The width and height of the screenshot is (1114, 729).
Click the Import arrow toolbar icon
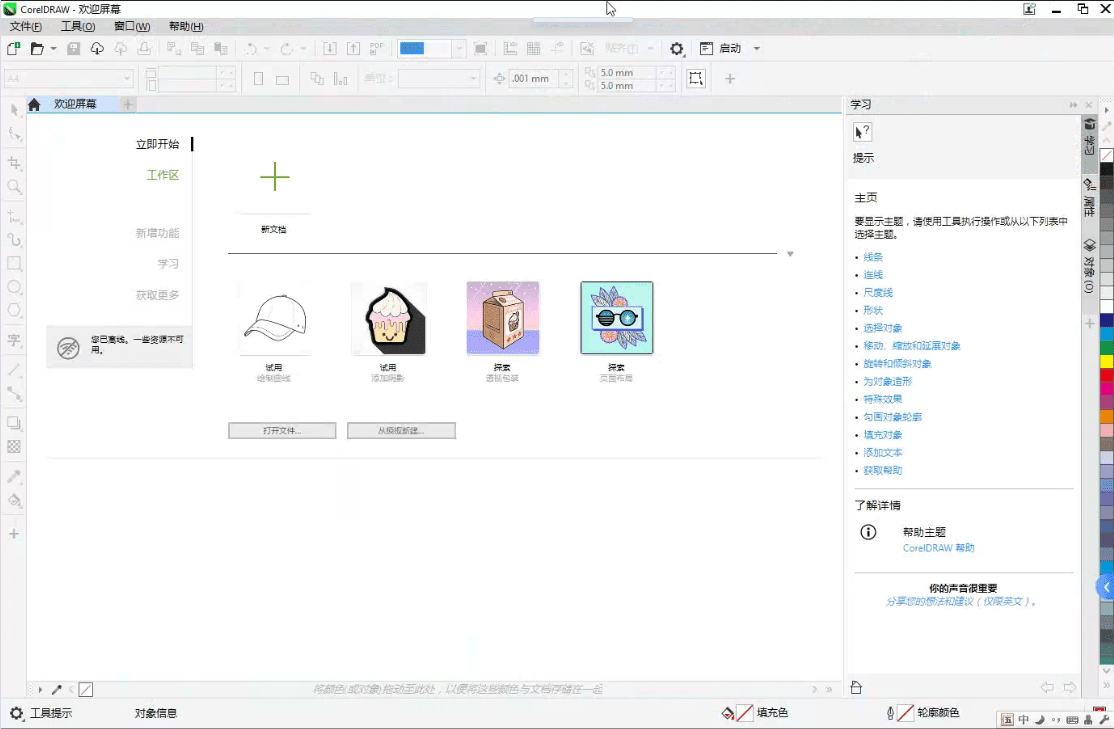(330, 48)
